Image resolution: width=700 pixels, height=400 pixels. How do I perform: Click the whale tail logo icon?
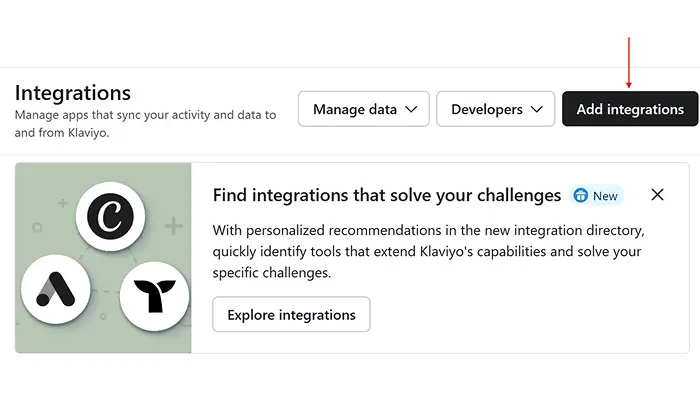(x=154, y=295)
